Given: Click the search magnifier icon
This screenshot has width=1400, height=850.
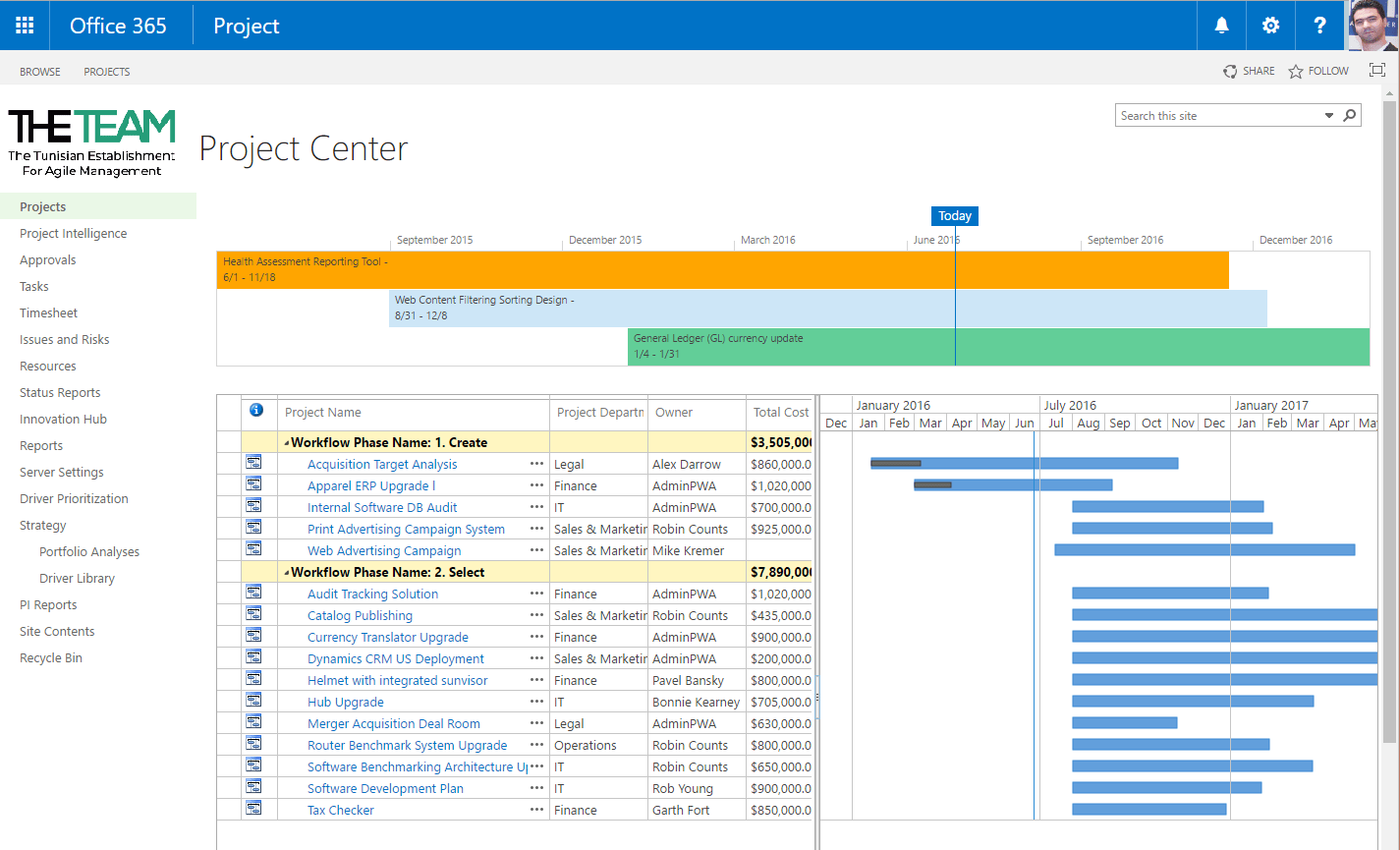Looking at the screenshot, I should 1350,116.
